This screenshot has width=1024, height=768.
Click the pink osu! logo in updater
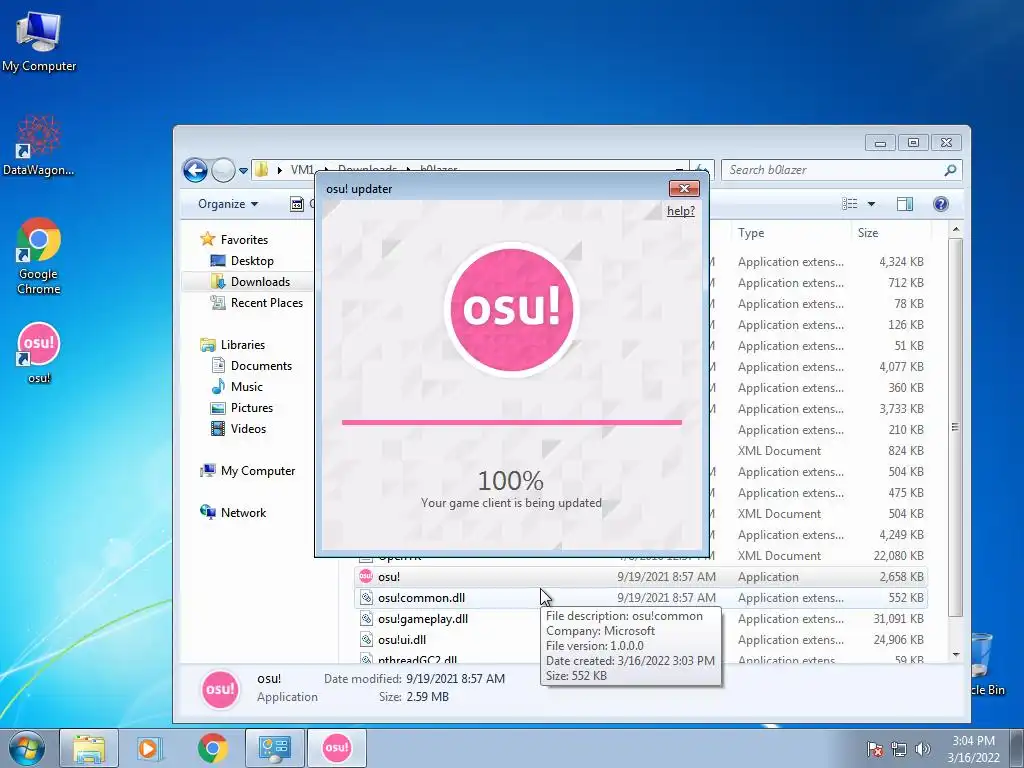pyautogui.click(x=511, y=309)
